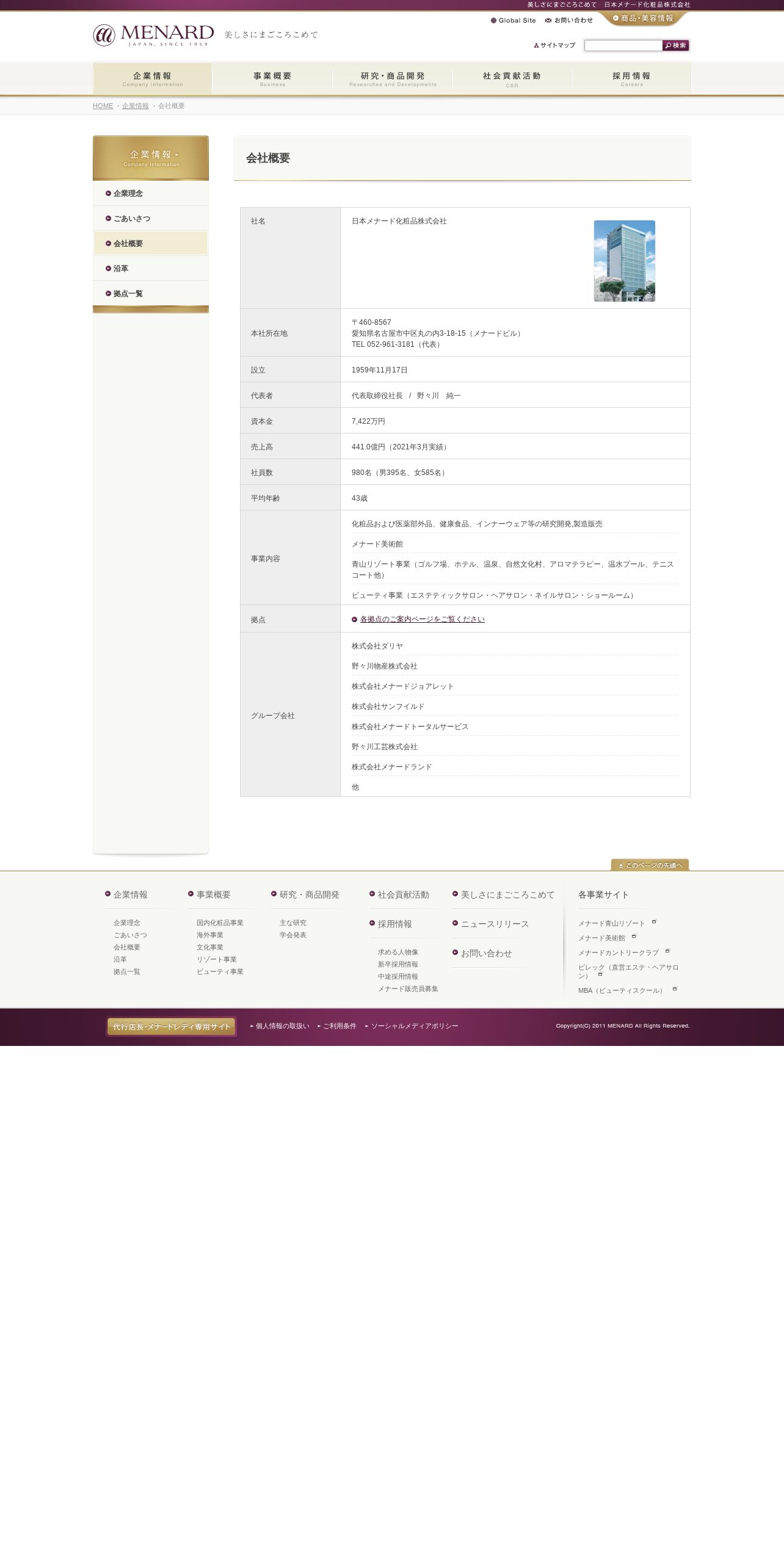The height and width of the screenshot is (1568, 784).
Task: Open the 研究・商品開発 navigation tab
Action: 392,79
